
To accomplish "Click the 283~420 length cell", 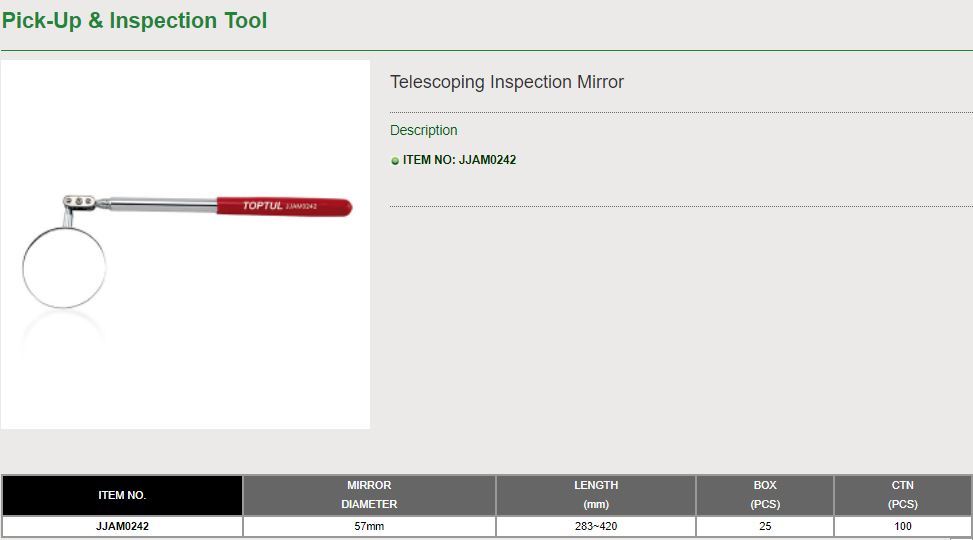I will click(x=596, y=526).
